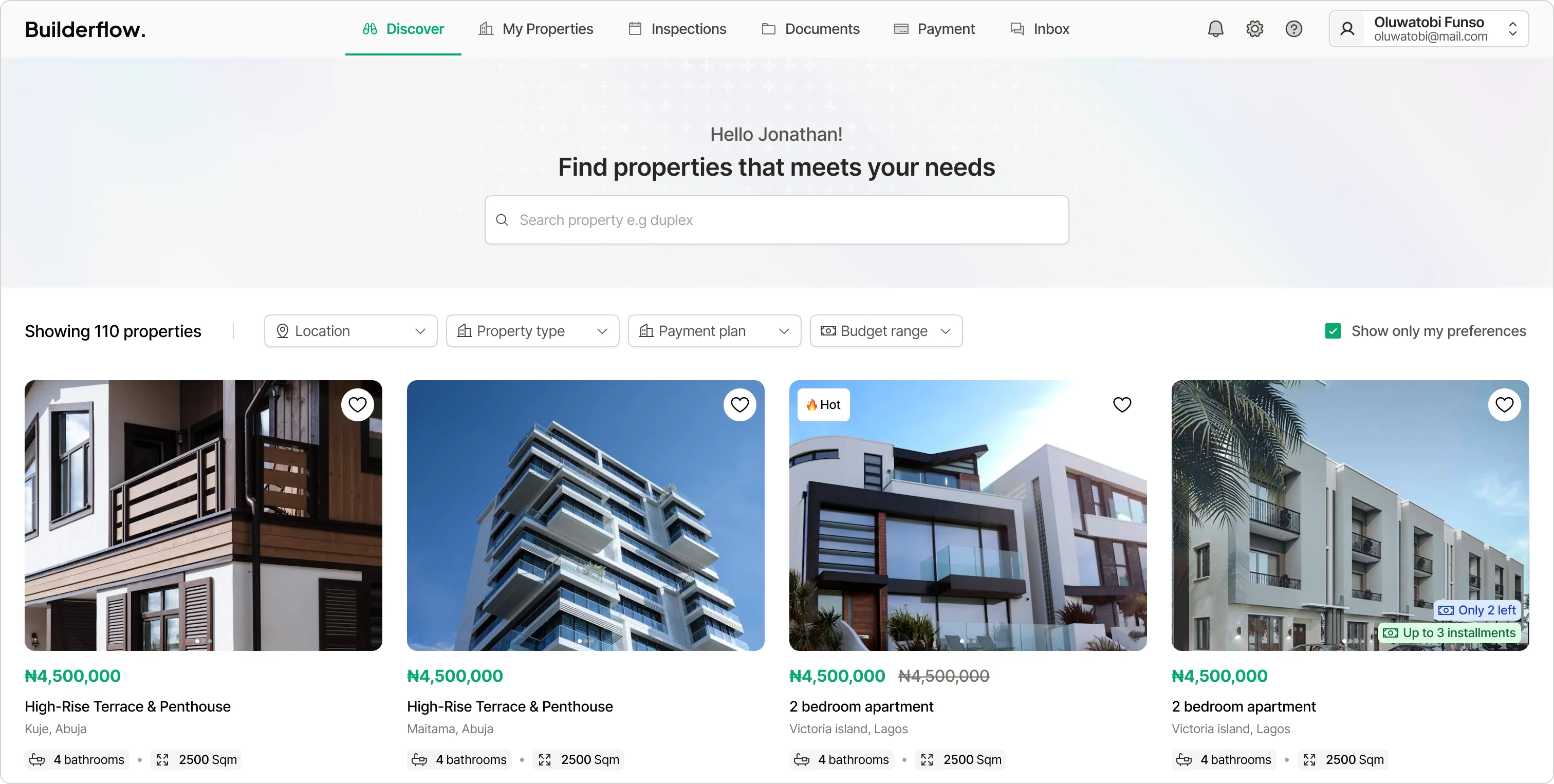This screenshot has width=1554, height=784.
Task: Favorite the Maitama, Abuja property
Action: (739, 405)
